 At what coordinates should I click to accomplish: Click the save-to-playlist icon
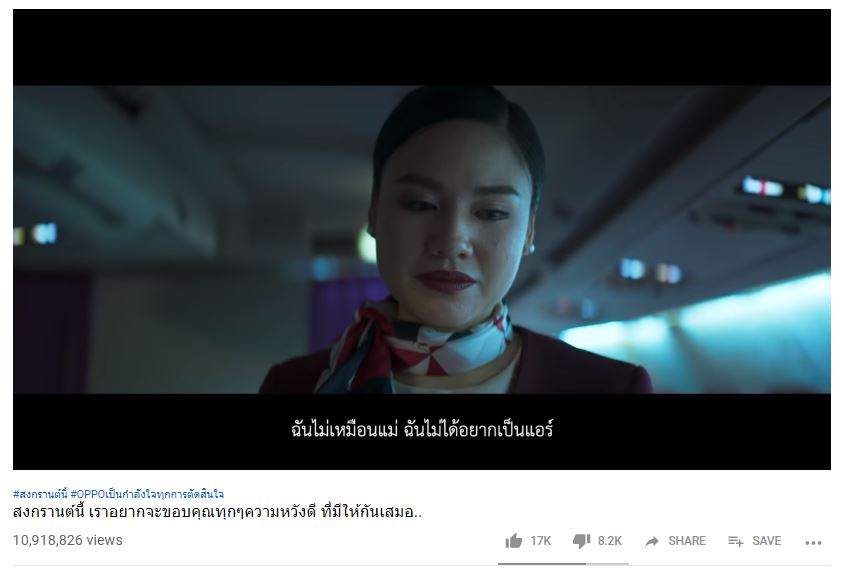point(735,541)
